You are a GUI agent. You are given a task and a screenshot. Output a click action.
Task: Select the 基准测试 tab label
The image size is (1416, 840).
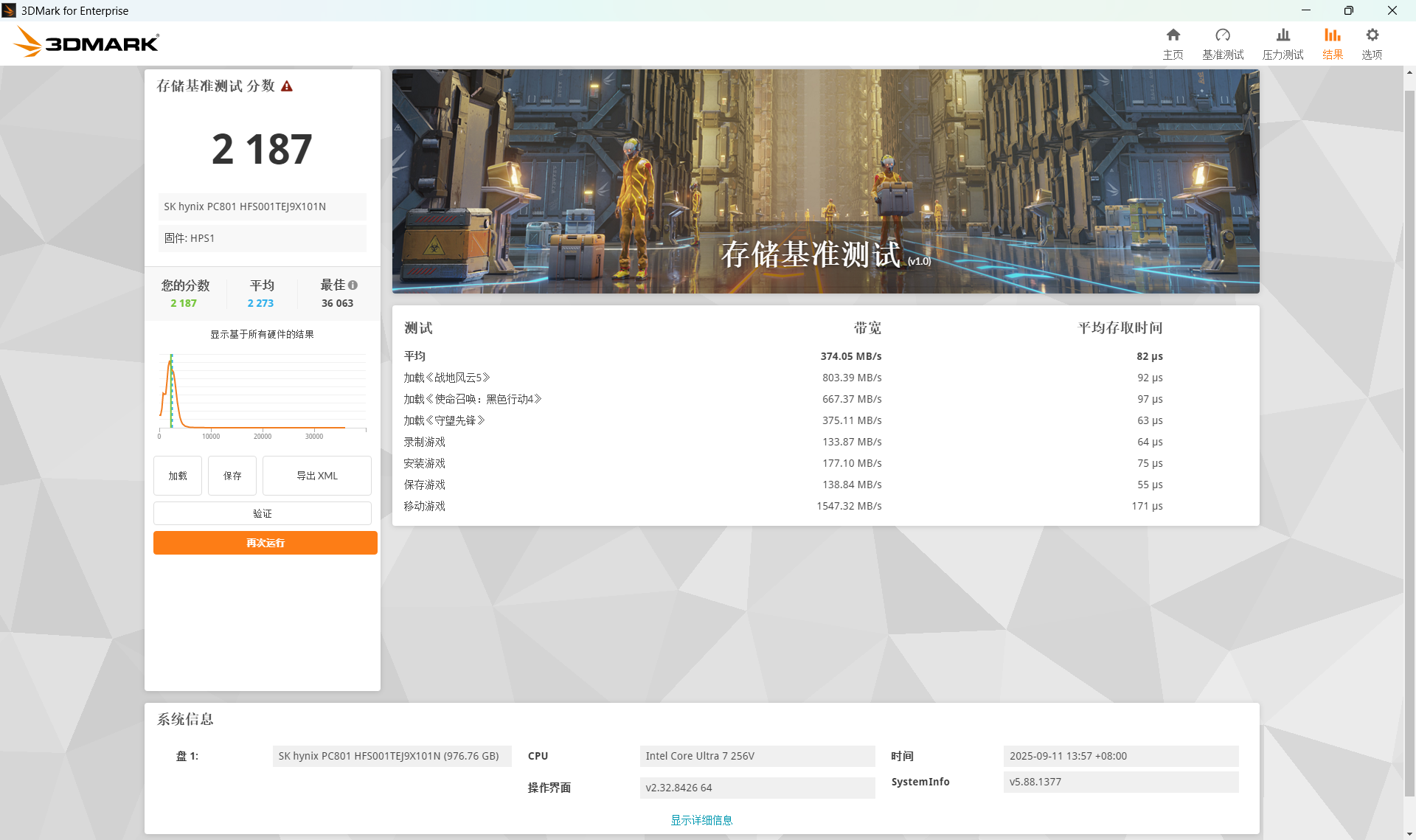pyautogui.click(x=1222, y=55)
